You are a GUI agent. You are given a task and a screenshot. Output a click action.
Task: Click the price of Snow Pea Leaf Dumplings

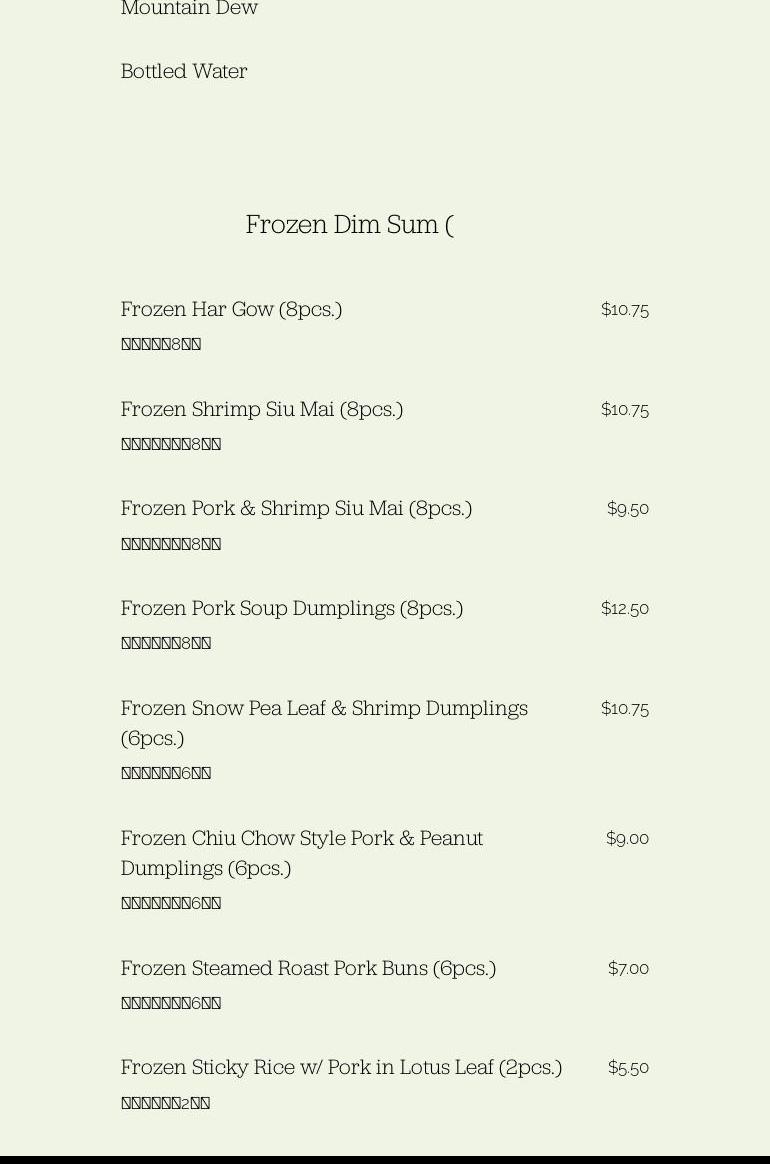(x=624, y=708)
